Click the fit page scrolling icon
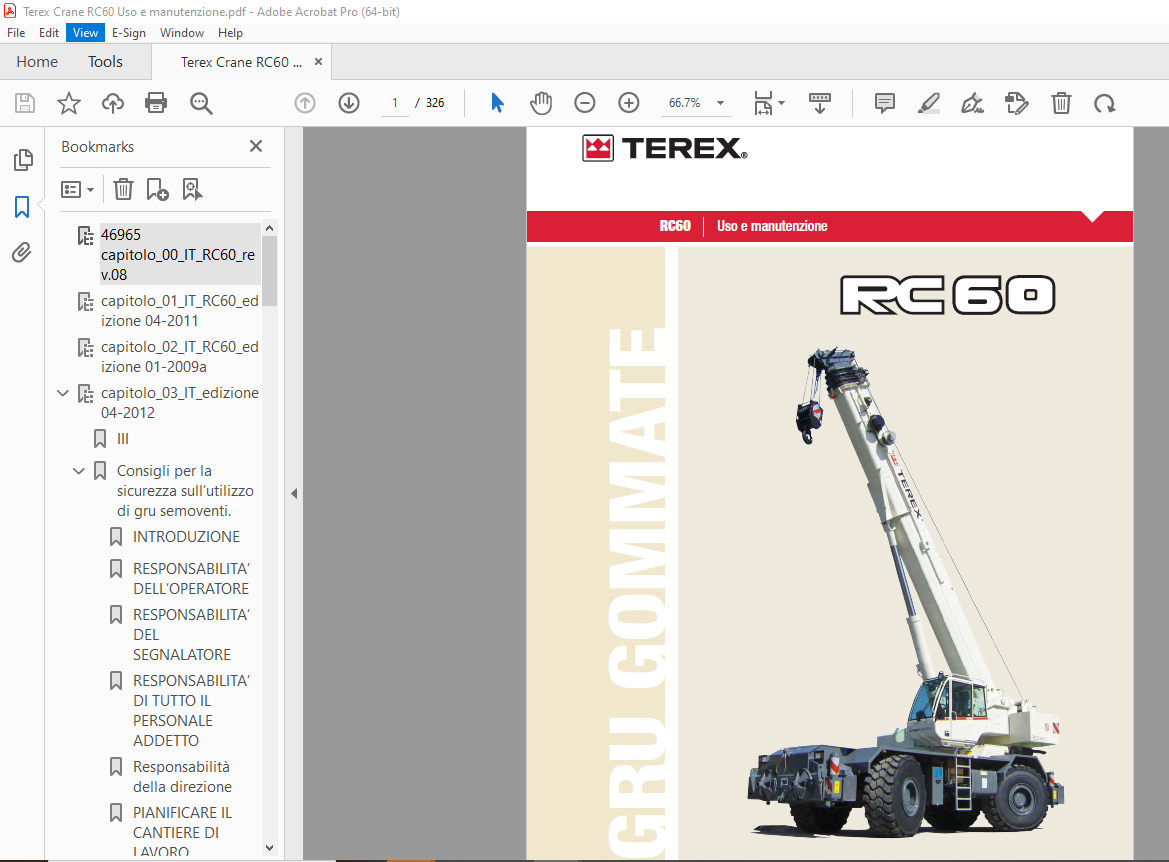This screenshot has height=862, width=1169. click(x=763, y=103)
